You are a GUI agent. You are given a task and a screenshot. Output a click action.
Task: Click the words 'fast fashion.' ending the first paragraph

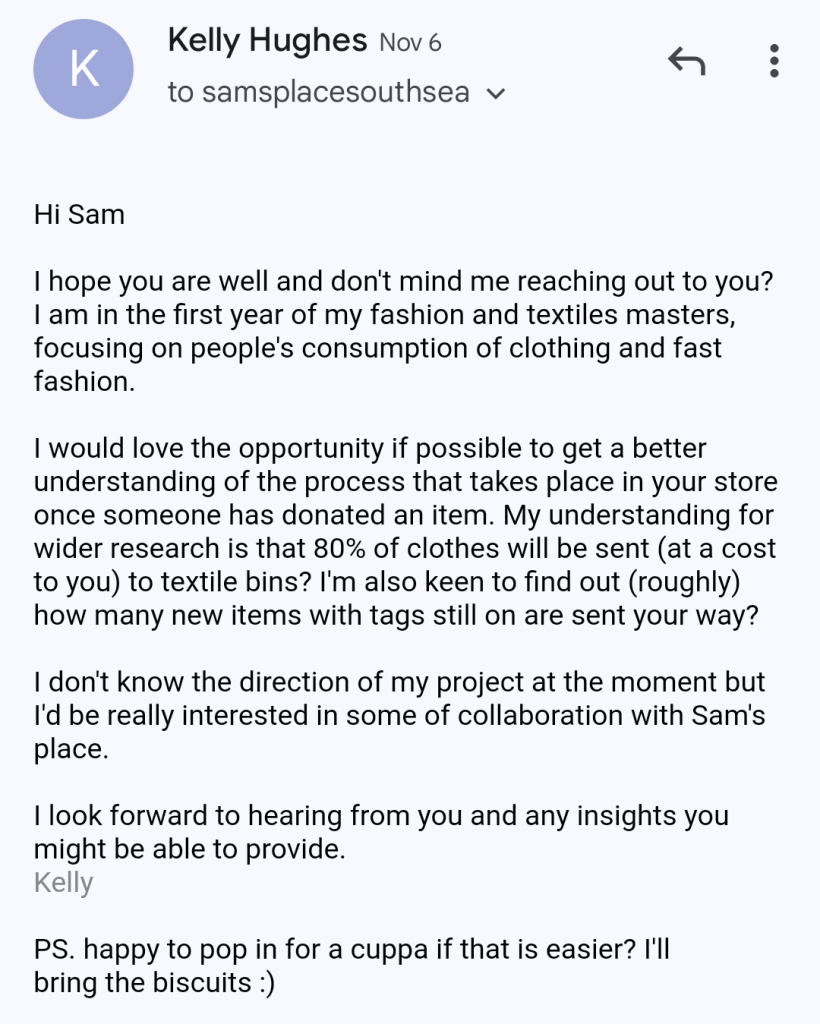point(84,381)
